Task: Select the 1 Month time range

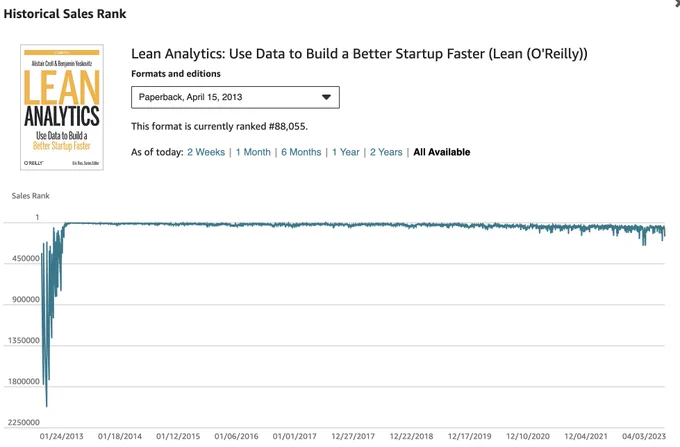Action: point(253,152)
